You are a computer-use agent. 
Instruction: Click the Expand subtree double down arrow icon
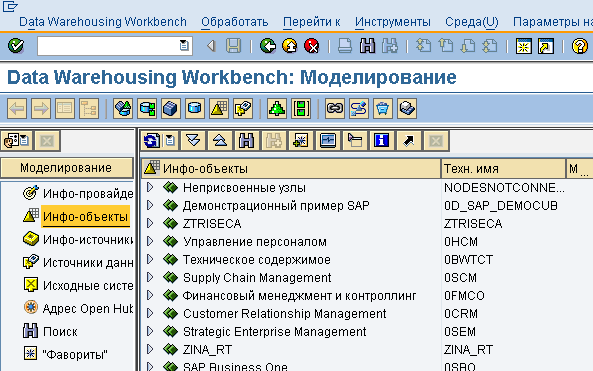193,141
